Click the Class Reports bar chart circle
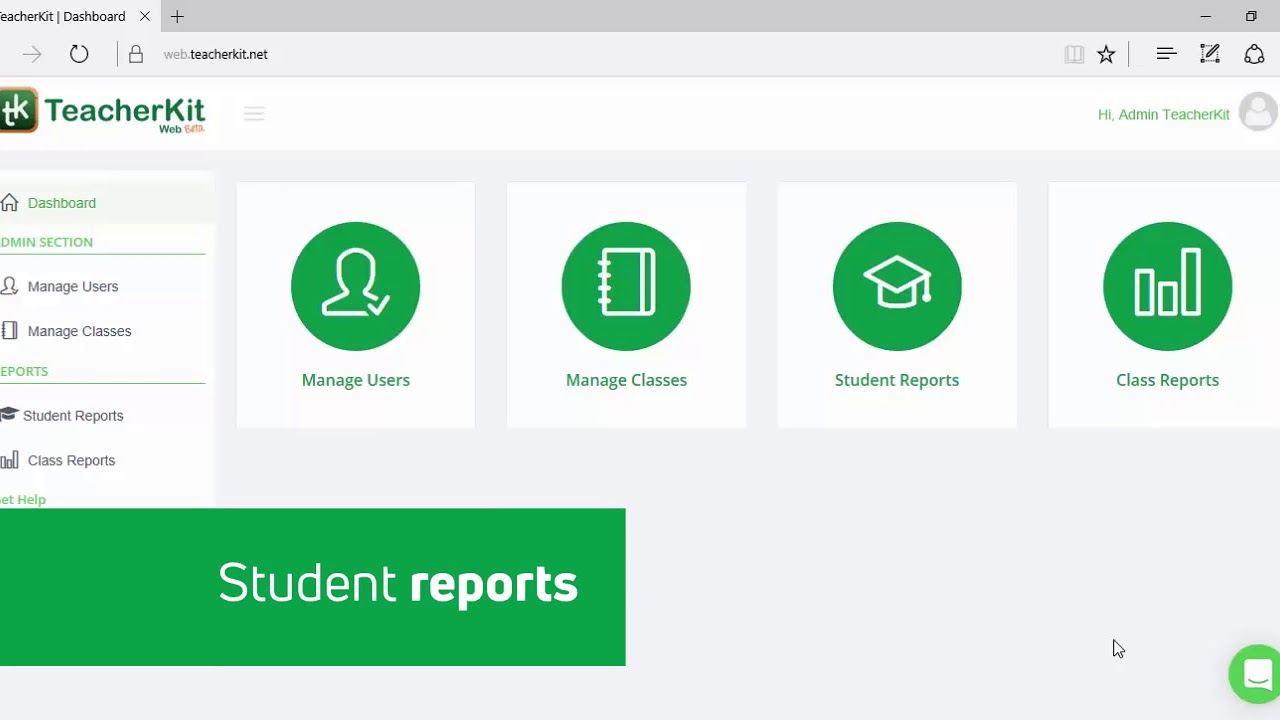1280x720 pixels. coord(1167,286)
